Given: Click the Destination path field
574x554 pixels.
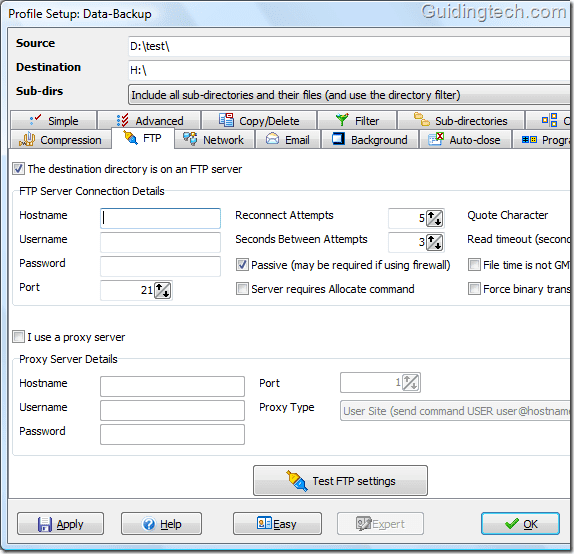Looking at the screenshot, I should coord(349,70).
